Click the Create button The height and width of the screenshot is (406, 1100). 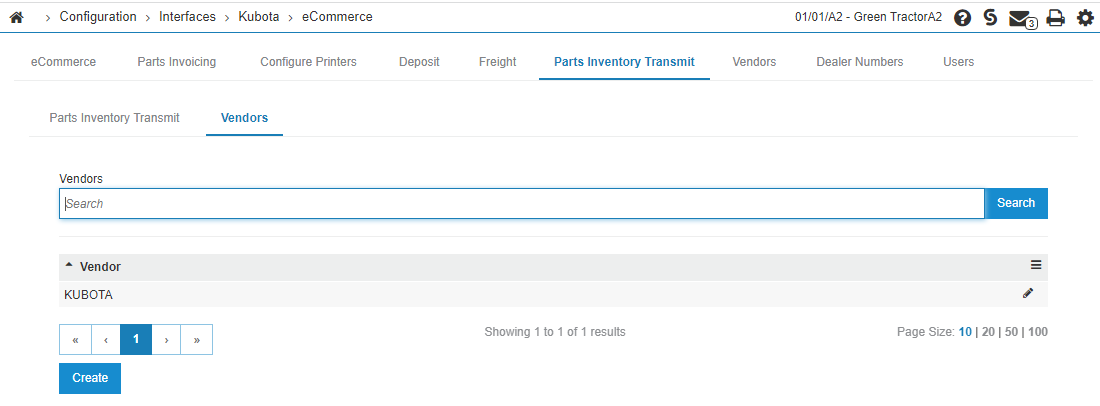(90, 378)
